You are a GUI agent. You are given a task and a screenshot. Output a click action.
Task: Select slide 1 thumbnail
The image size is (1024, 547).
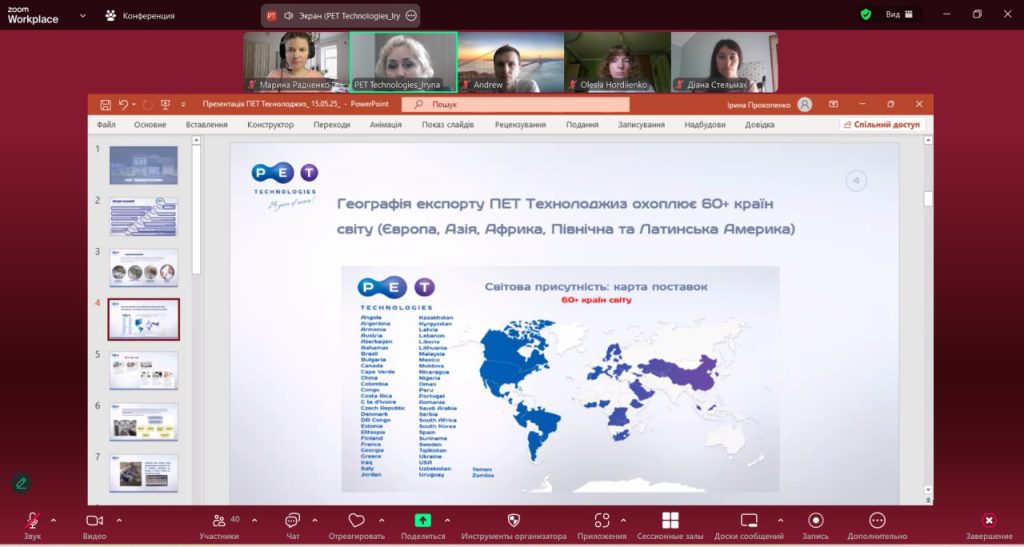click(x=144, y=165)
